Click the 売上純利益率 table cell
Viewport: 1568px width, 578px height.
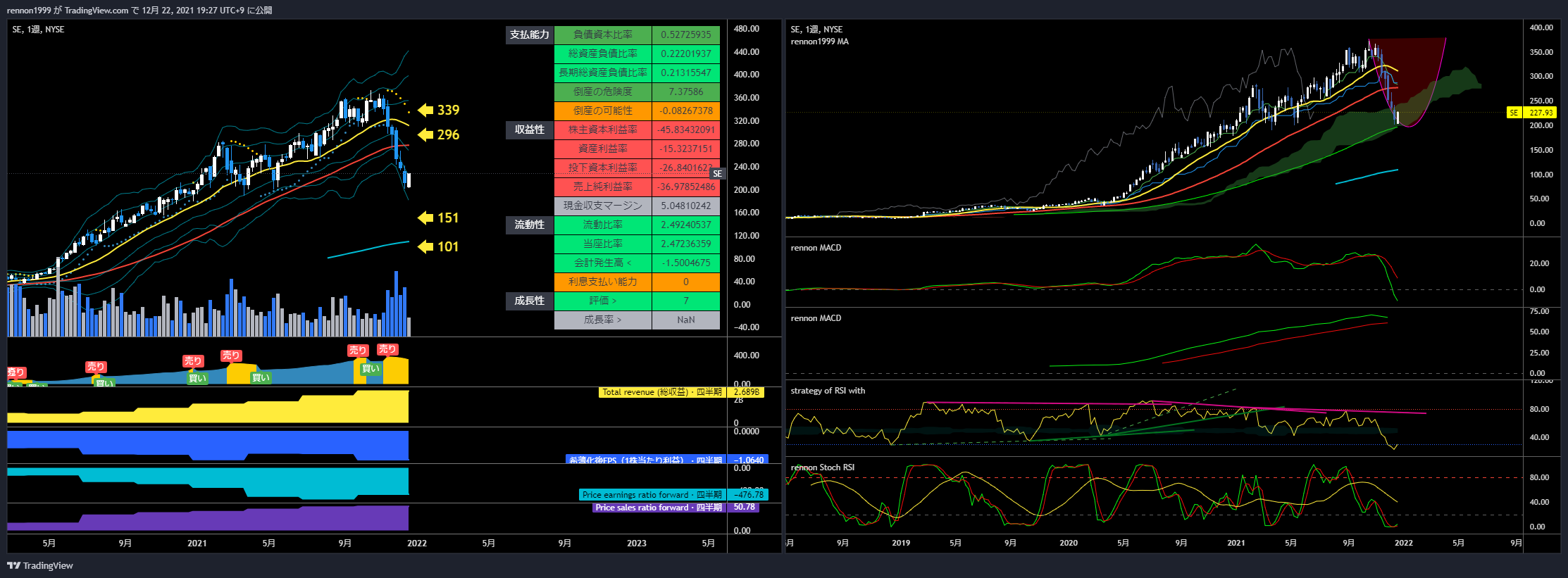[x=603, y=187]
